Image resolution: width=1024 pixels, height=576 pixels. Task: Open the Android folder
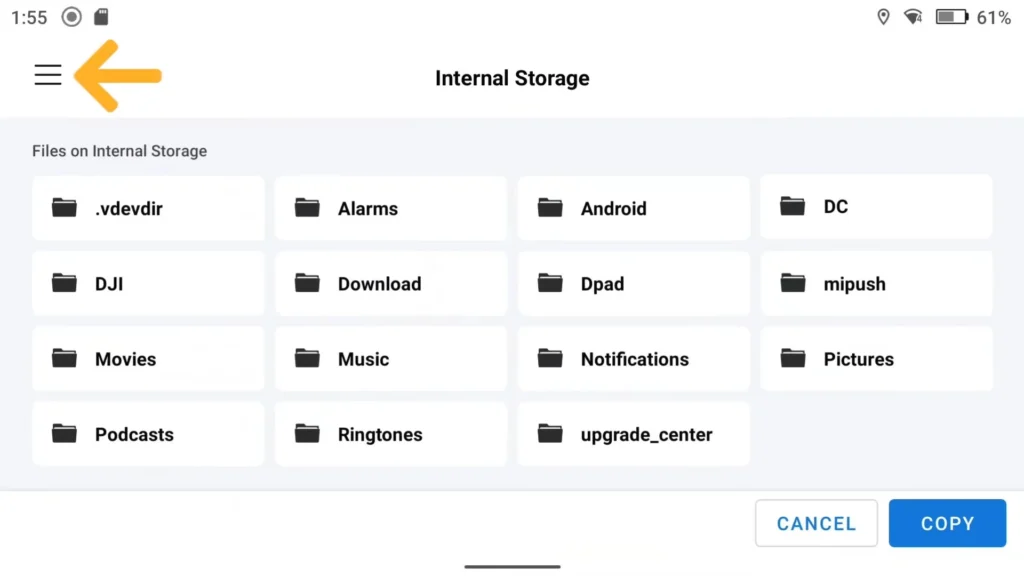(633, 208)
